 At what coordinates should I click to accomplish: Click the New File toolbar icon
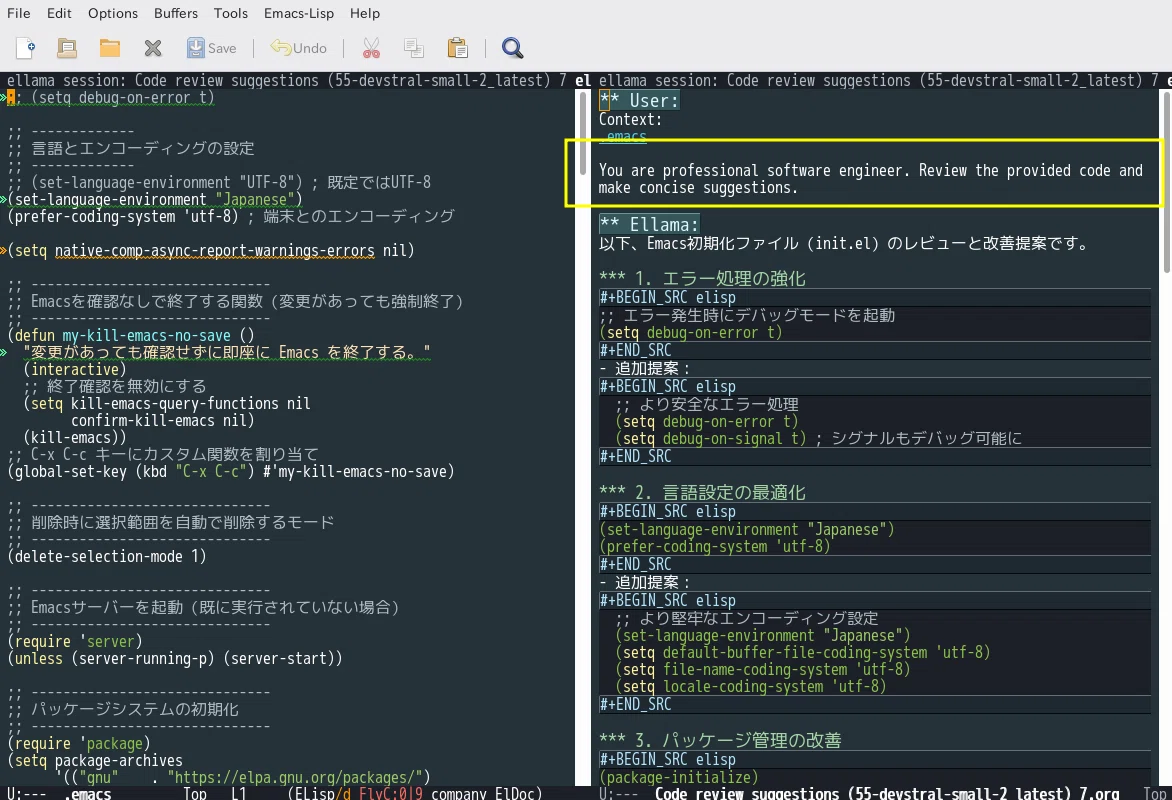pos(25,48)
